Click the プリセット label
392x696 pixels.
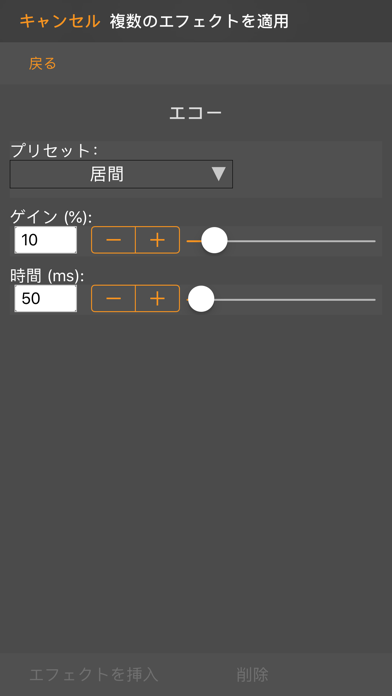pyautogui.click(x=54, y=150)
